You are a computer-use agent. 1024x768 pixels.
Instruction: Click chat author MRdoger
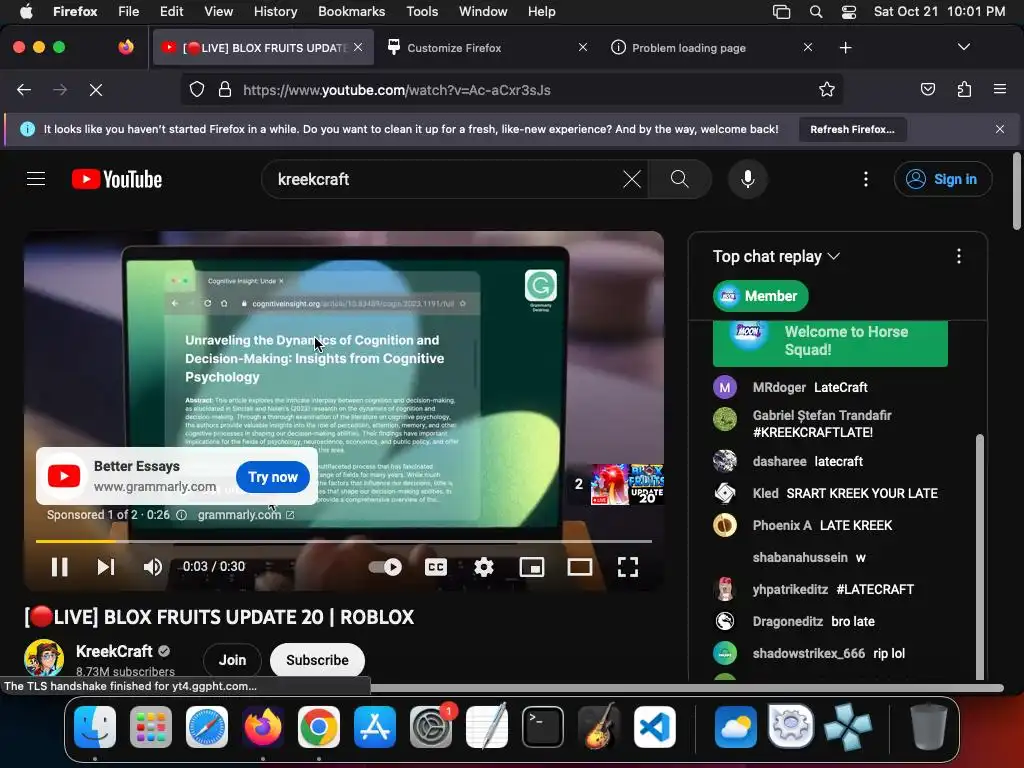779,387
